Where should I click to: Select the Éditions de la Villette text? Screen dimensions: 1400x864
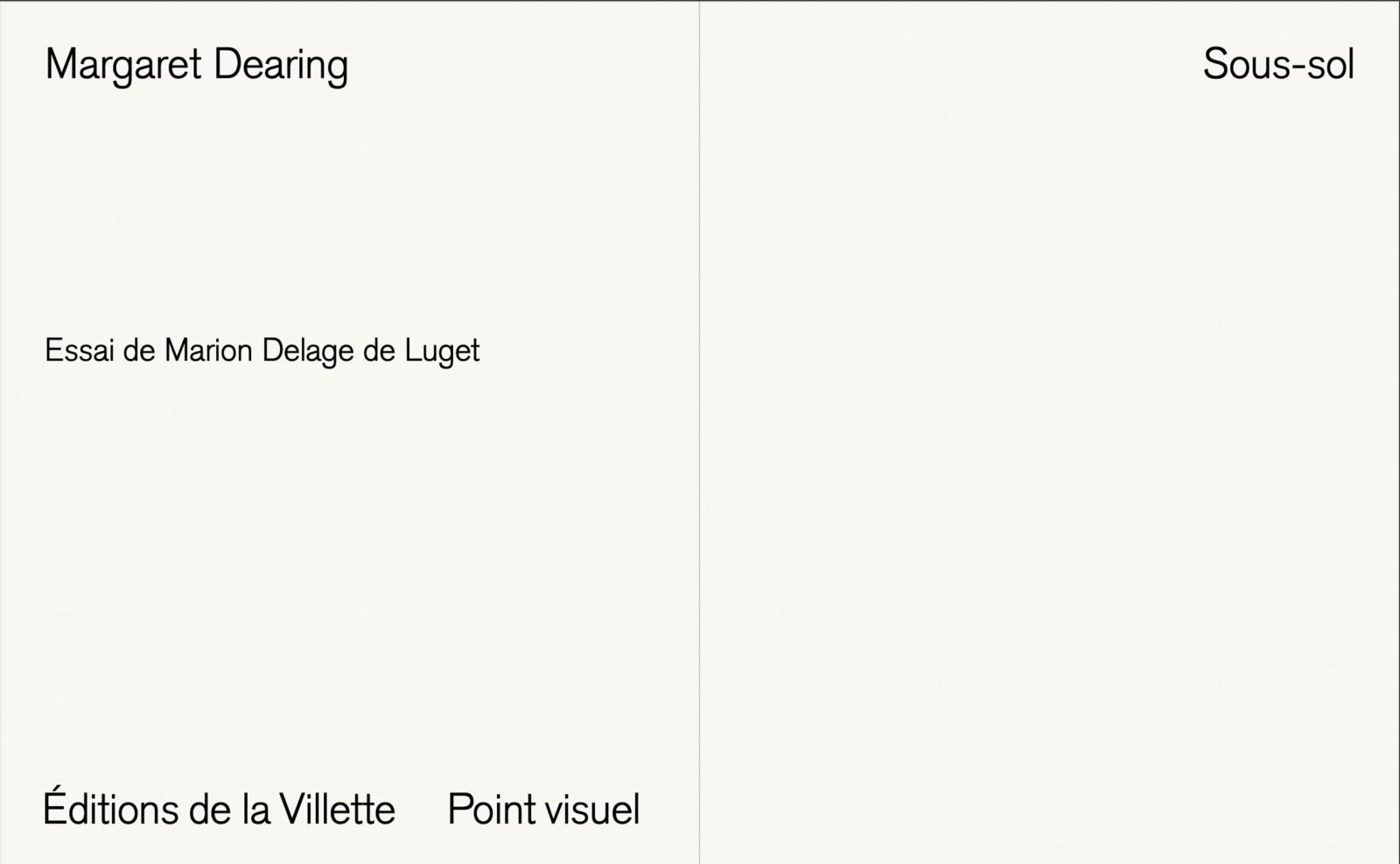(219, 807)
